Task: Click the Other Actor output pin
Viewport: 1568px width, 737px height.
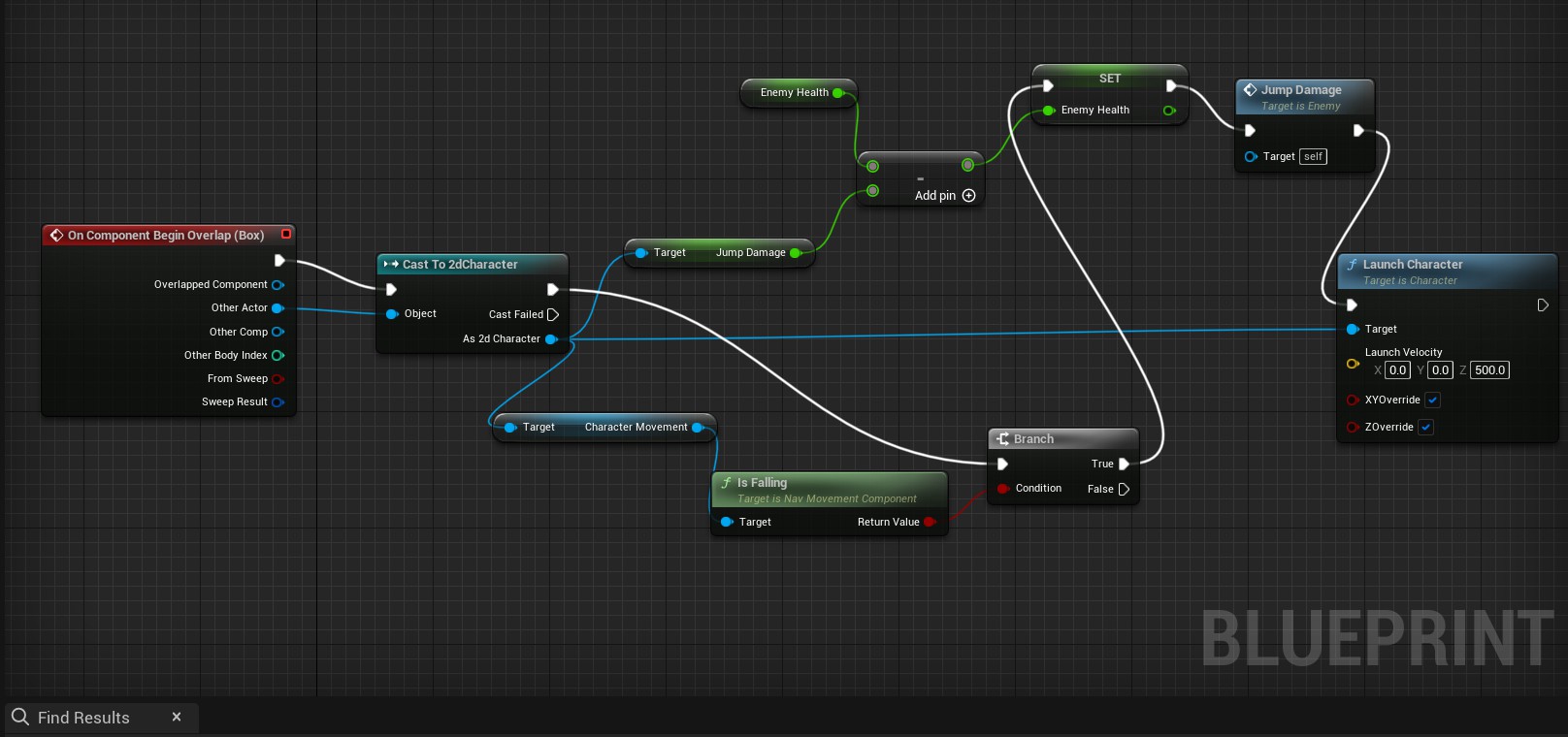Action: coord(278,308)
